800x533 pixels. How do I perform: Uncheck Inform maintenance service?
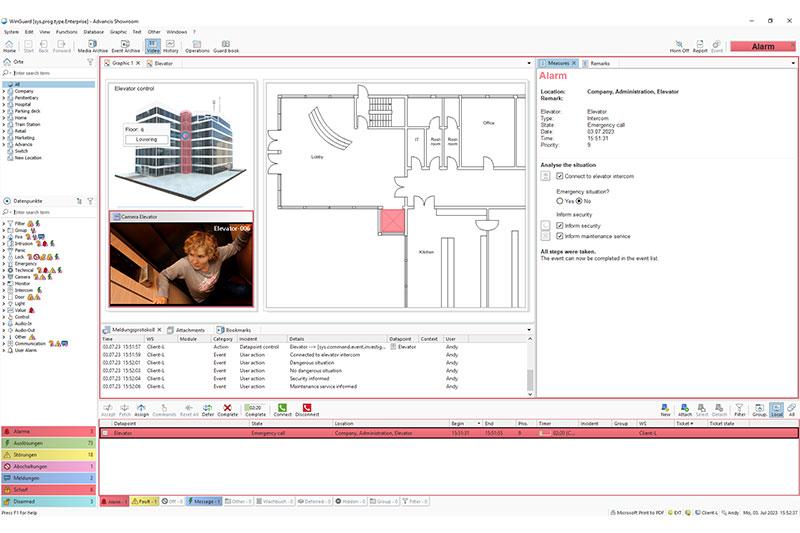pyautogui.click(x=560, y=236)
